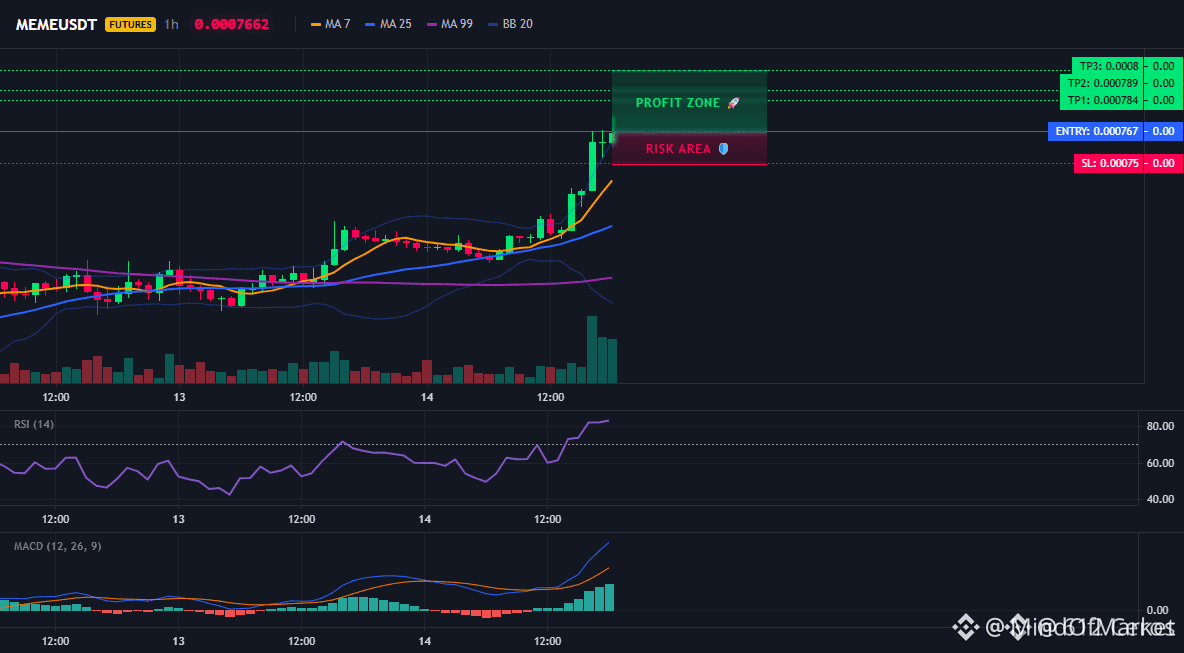Screen dimensions: 1184x653
Task: Click the current price 0.0007662 readout
Action: [x=231, y=24]
